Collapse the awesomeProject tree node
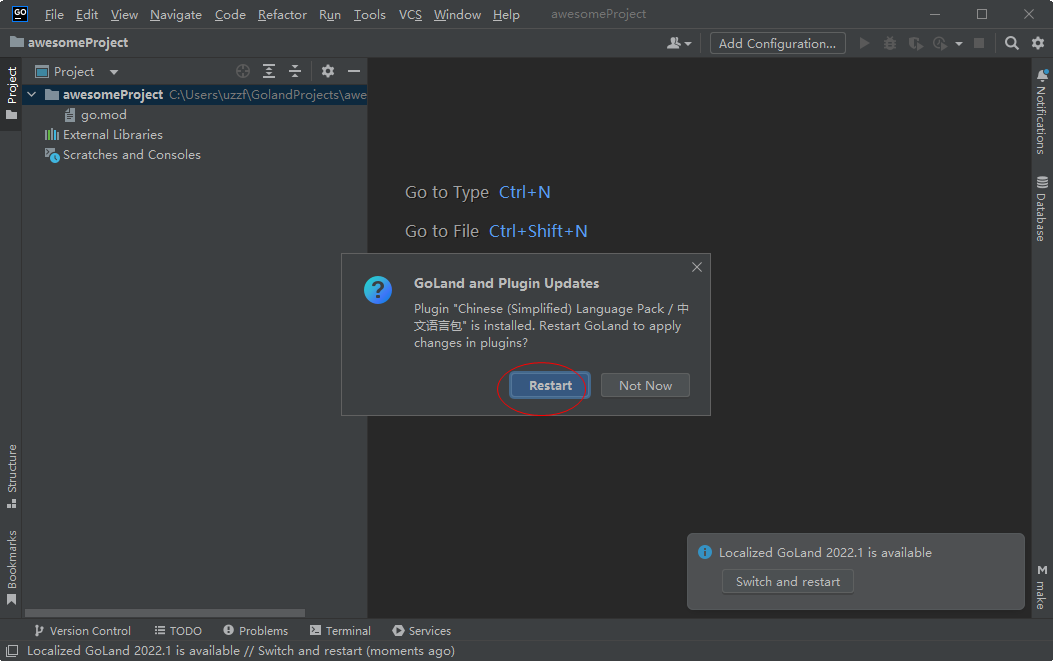Image resolution: width=1053 pixels, height=661 pixels. click(x=32, y=95)
